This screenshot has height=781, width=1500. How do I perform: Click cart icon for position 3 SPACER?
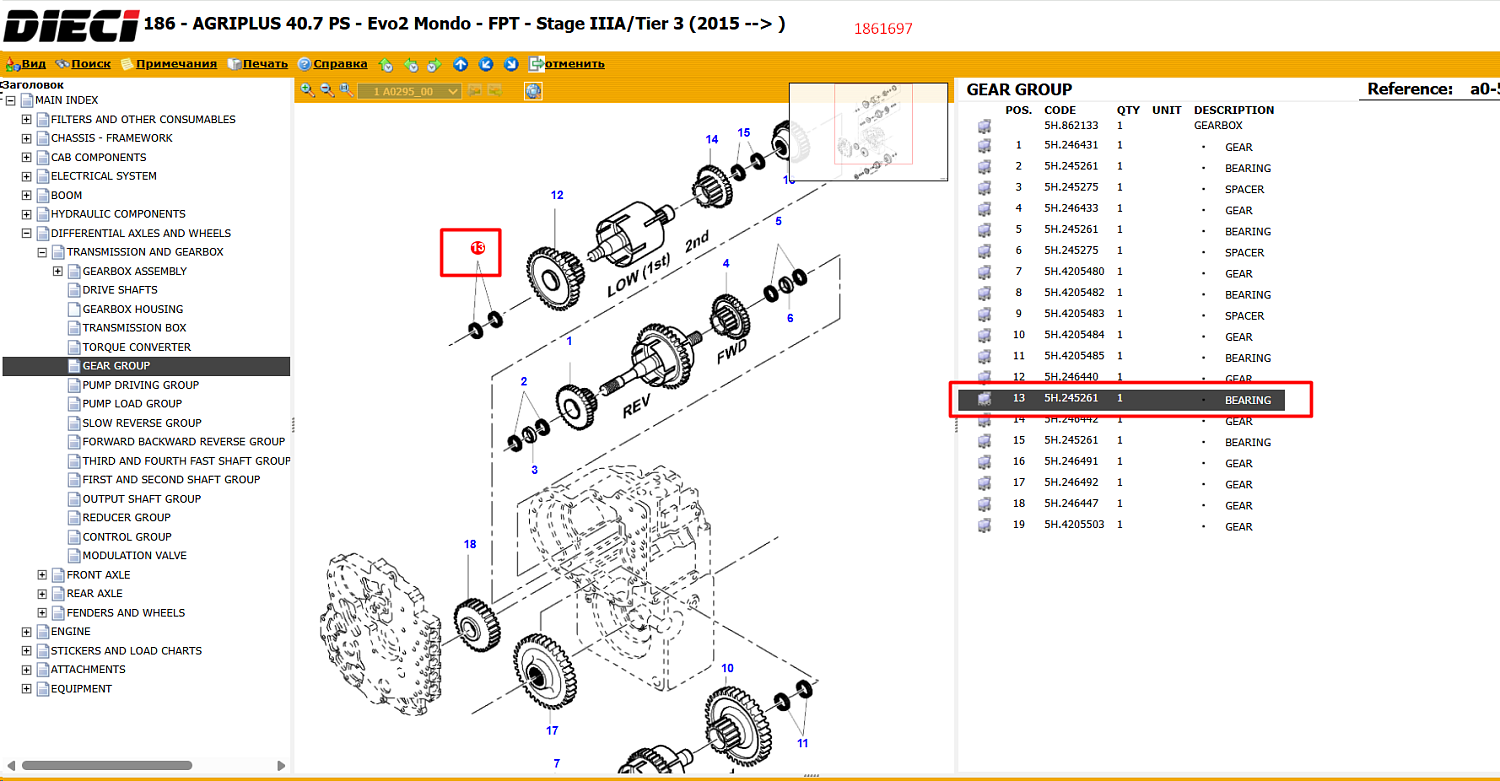click(984, 188)
